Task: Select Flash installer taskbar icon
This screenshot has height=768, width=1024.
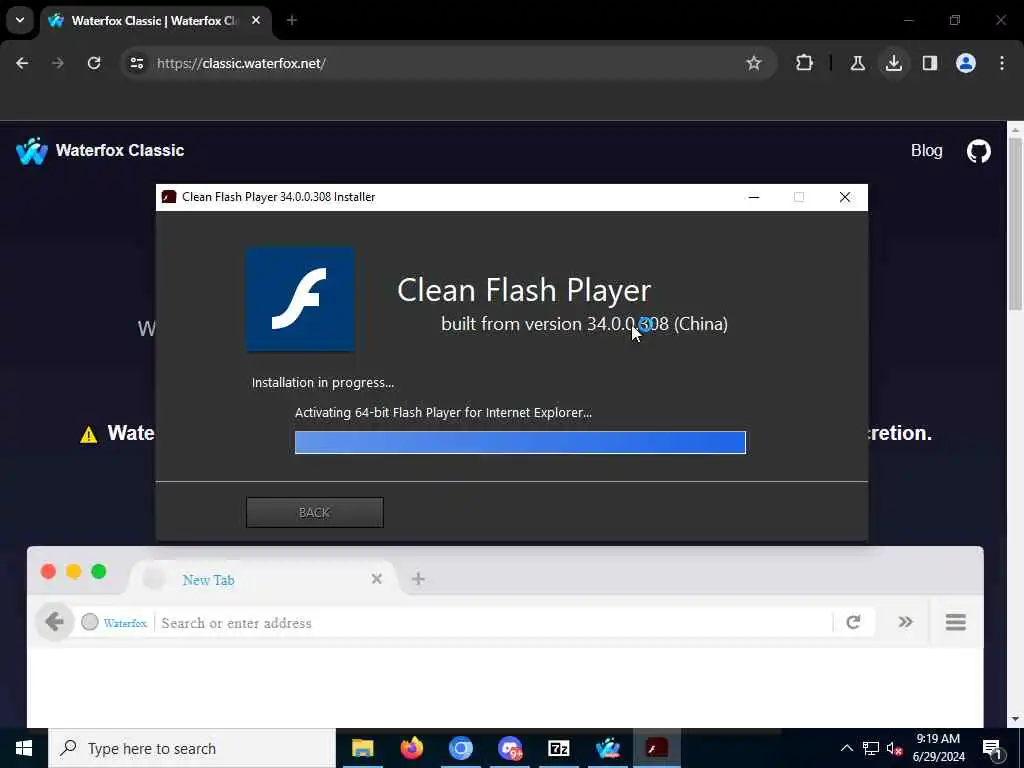Action: point(656,748)
